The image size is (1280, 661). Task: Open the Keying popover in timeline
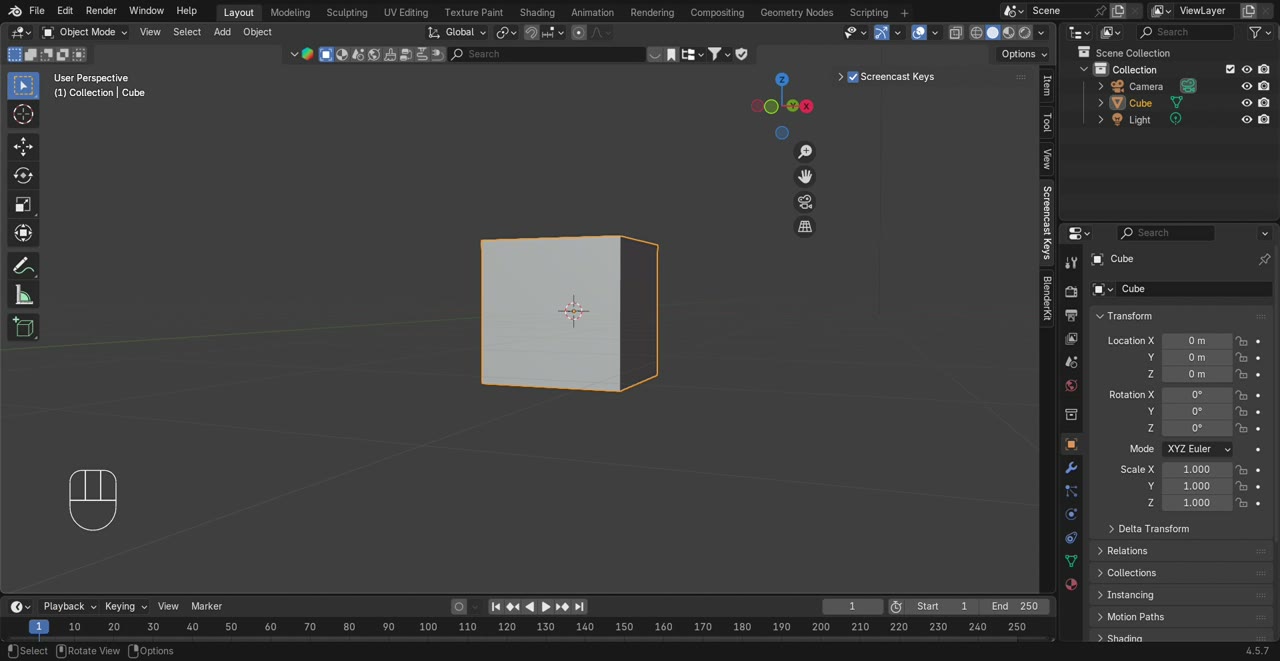(x=126, y=607)
